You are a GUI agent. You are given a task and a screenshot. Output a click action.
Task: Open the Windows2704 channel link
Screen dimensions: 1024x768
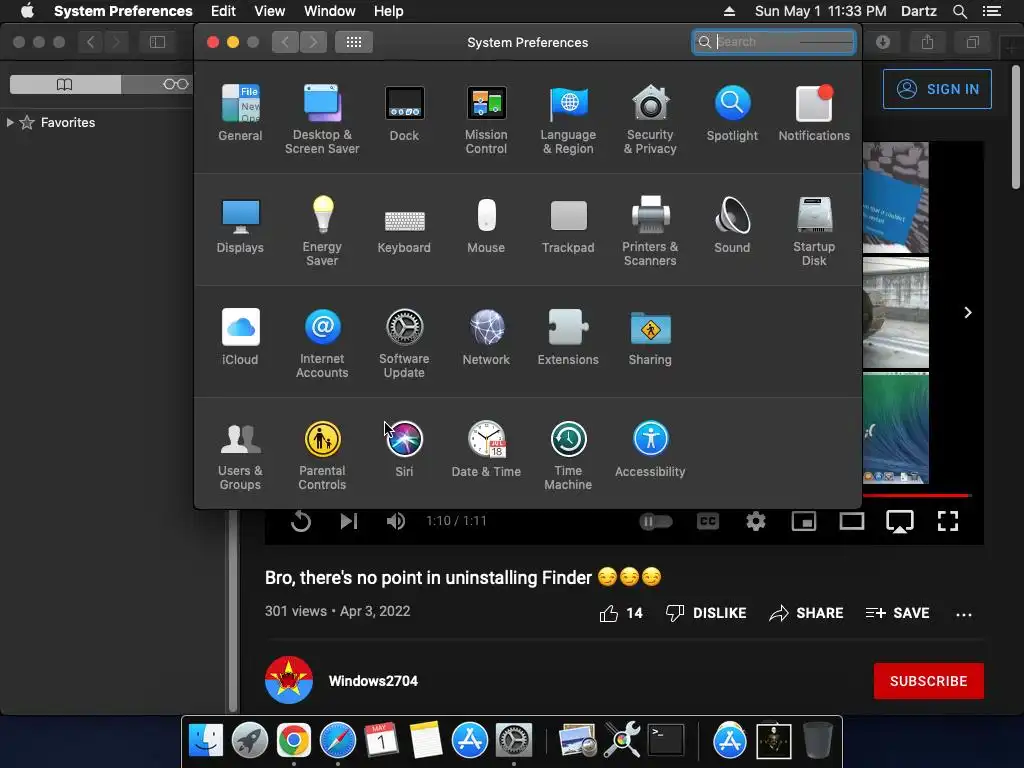tap(373, 681)
